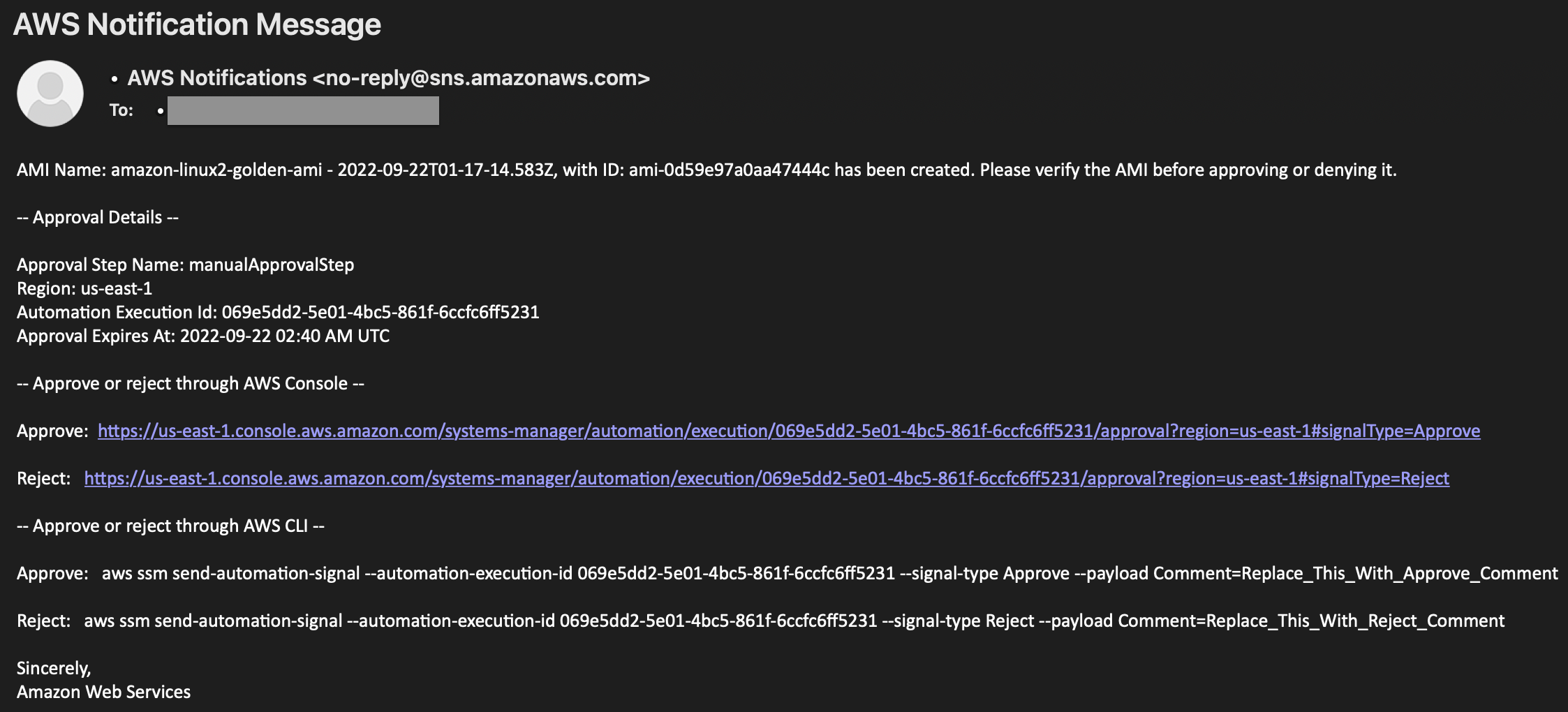Click the '-- Approval Details --' heading
Viewport: 1568px width, 712px height.
98,218
